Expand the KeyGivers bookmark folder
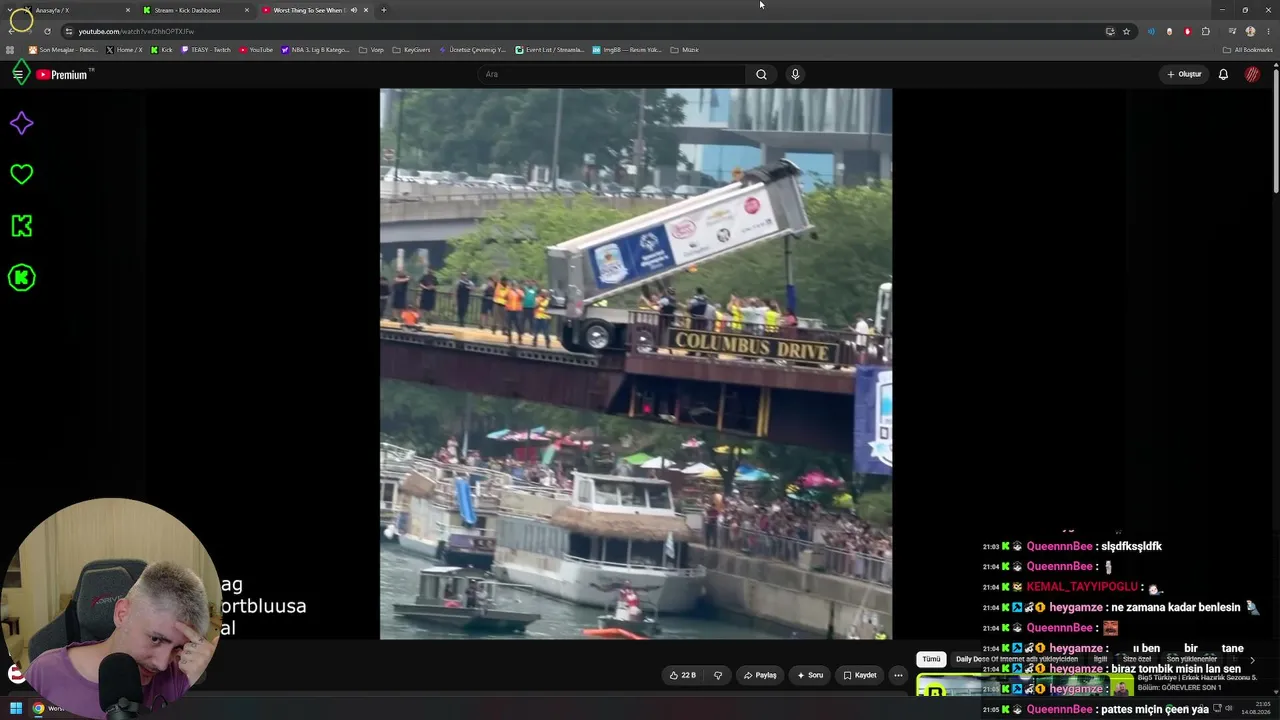 [x=411, y=49]
